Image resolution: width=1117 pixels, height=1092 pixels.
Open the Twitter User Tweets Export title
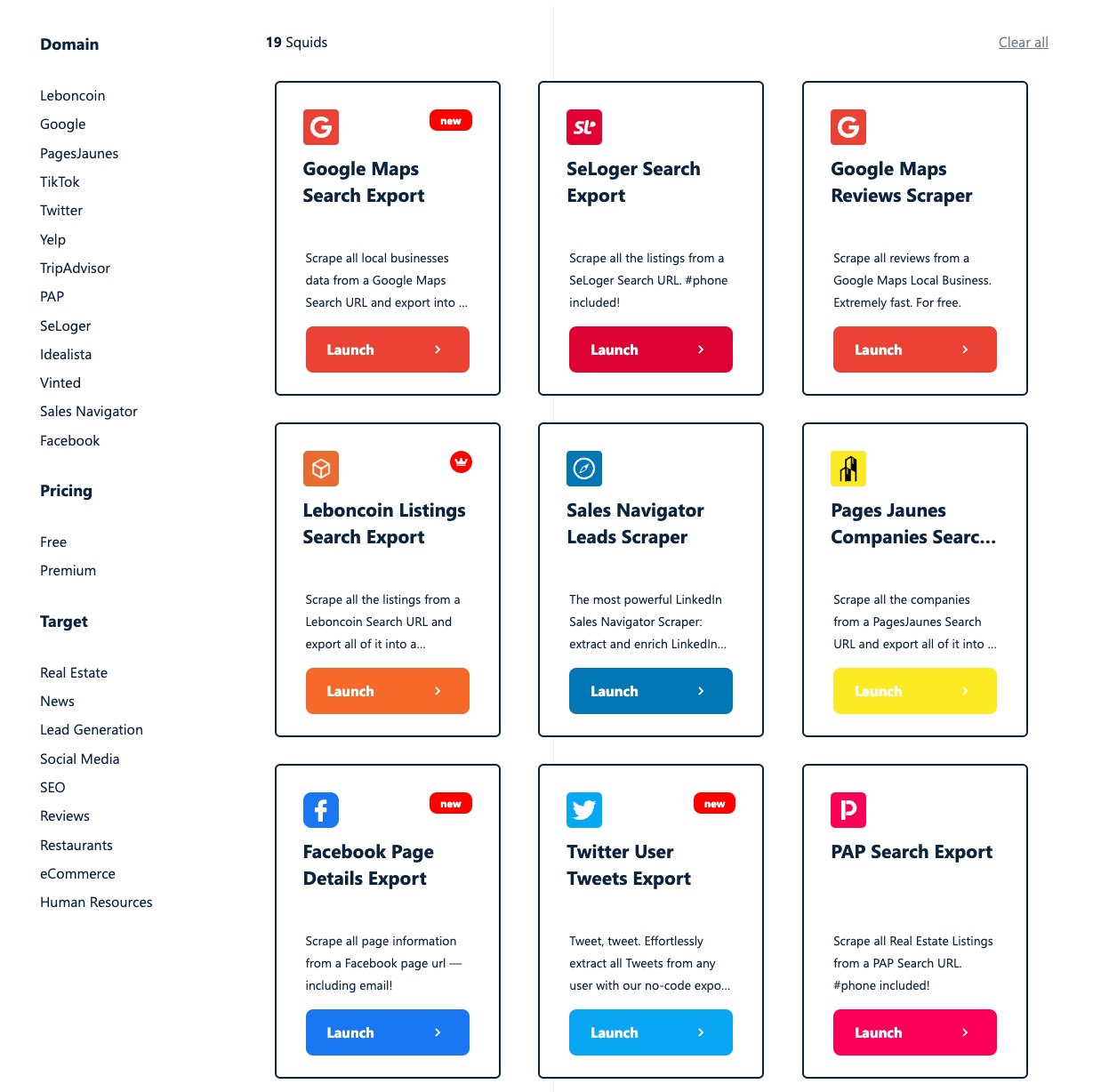point(629,865)
